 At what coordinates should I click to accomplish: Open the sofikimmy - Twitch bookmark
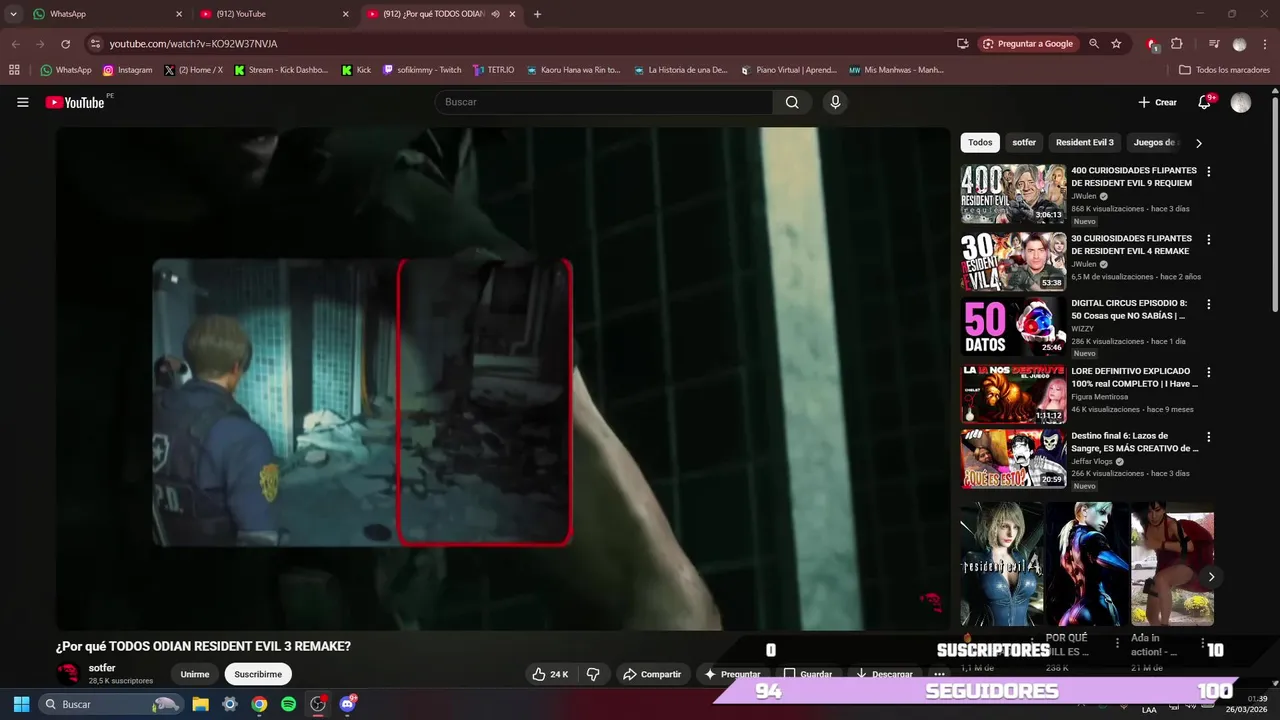[x=422, y=70]
